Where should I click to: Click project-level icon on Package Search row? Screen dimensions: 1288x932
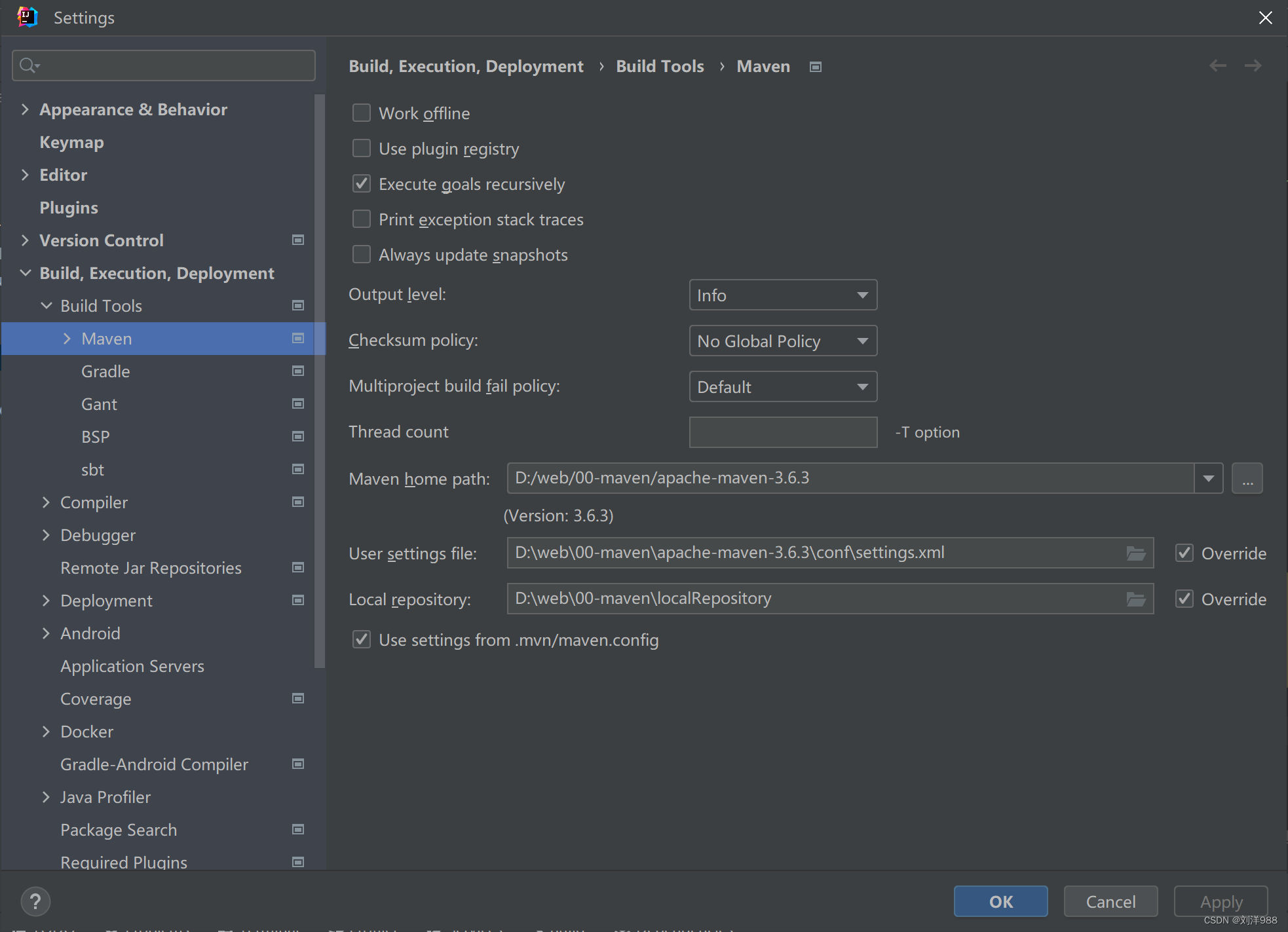[298, 830]
